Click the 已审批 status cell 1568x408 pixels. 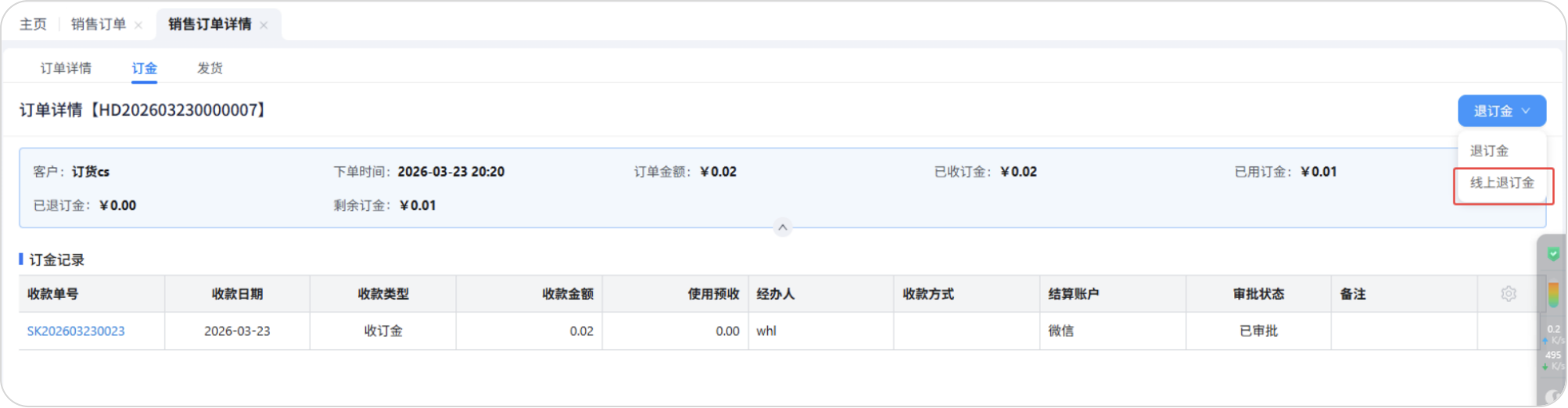1258,331
